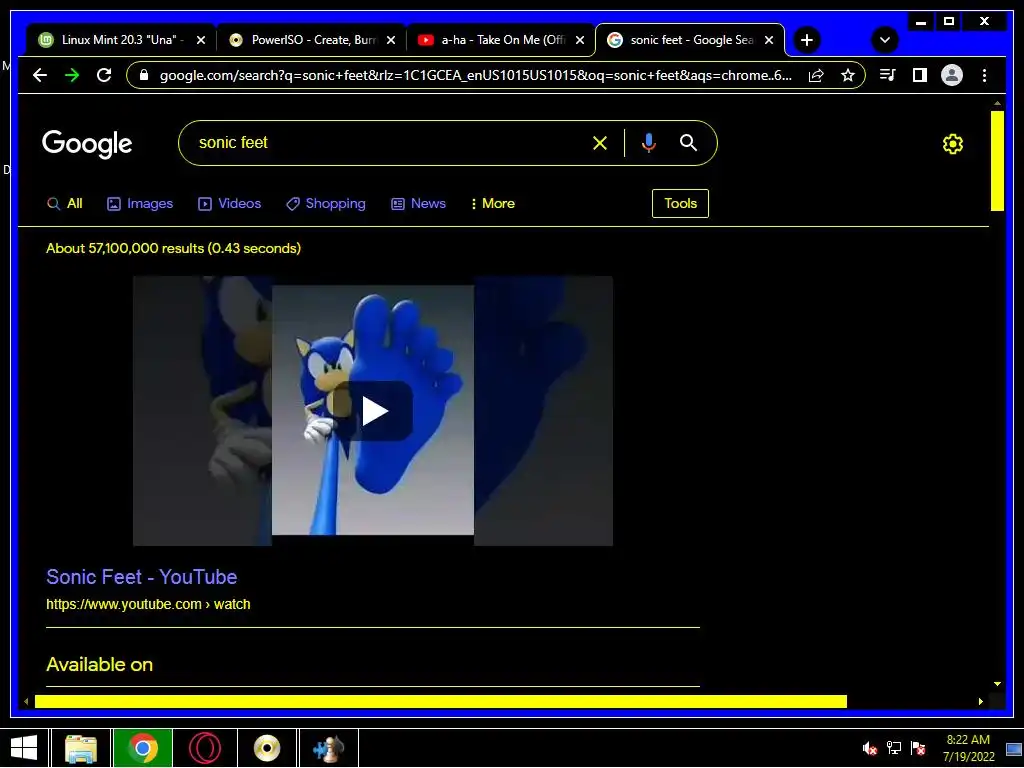The width and height of the screenshot is (1024, 768).
Task: Close the PowerISO tab
Action: (391, 40)
